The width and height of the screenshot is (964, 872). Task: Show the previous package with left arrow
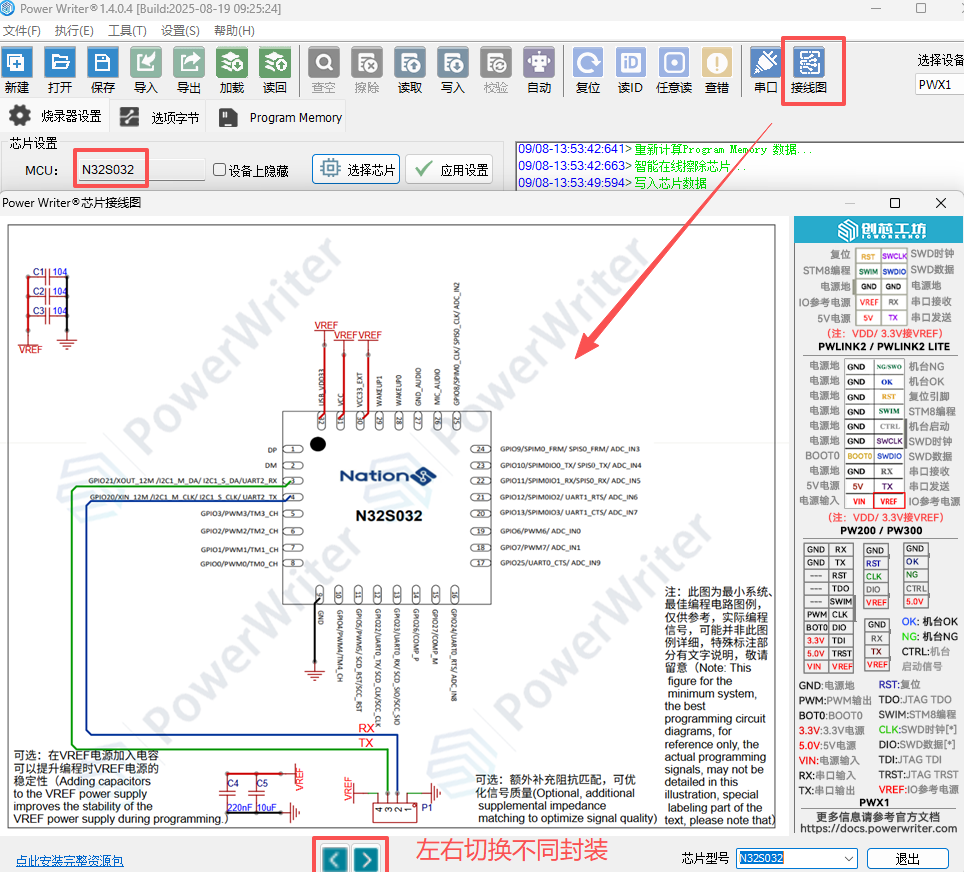(x=334, y=859)
